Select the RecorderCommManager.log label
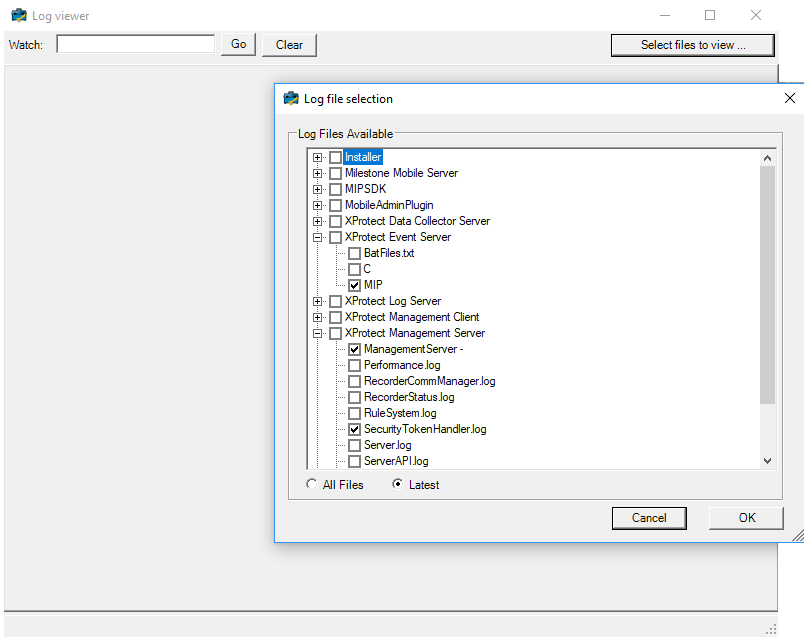This screenshot has width=804, height=637. (430, 381)
